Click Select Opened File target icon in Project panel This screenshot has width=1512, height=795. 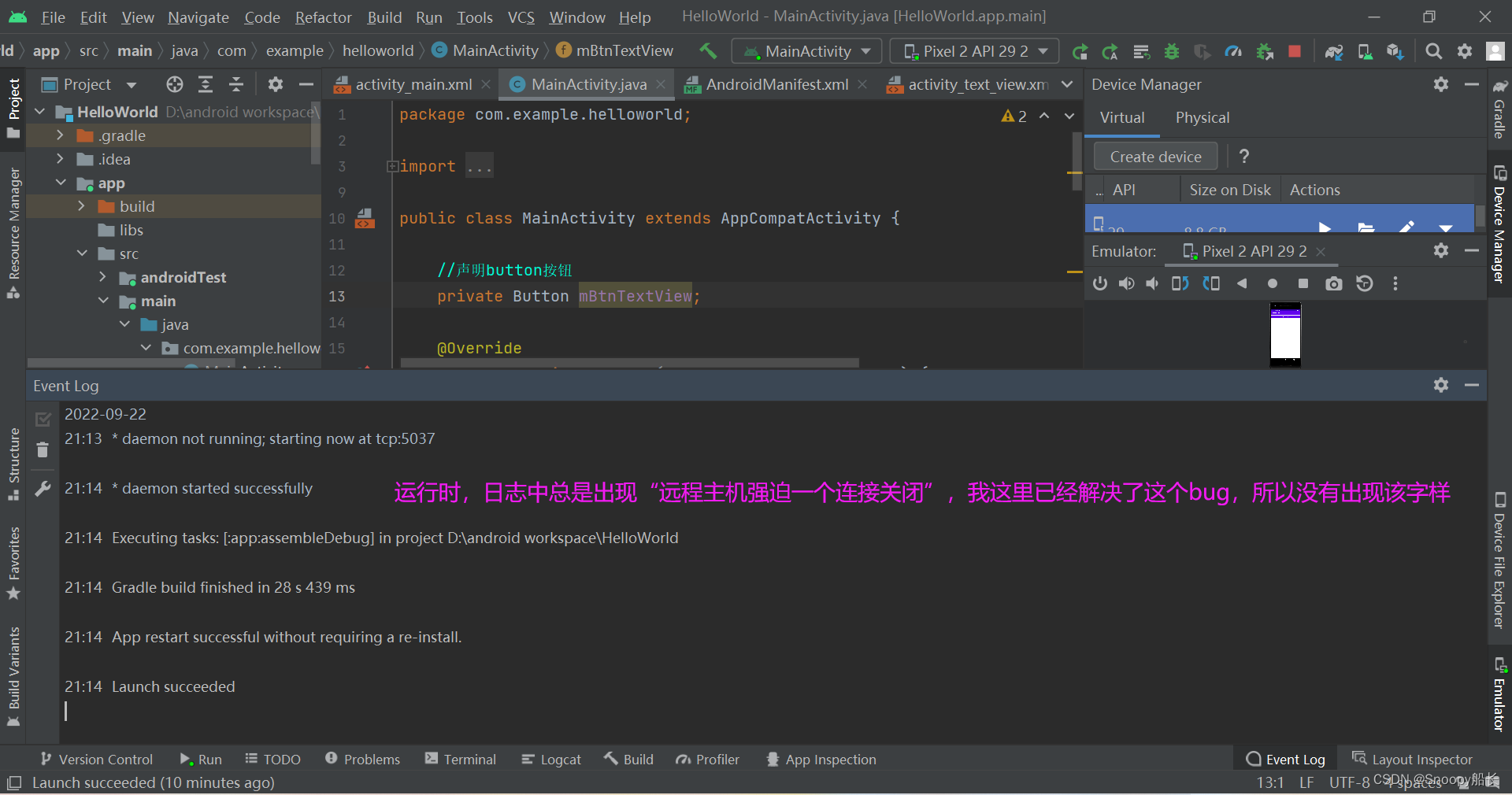pos(175,84)
